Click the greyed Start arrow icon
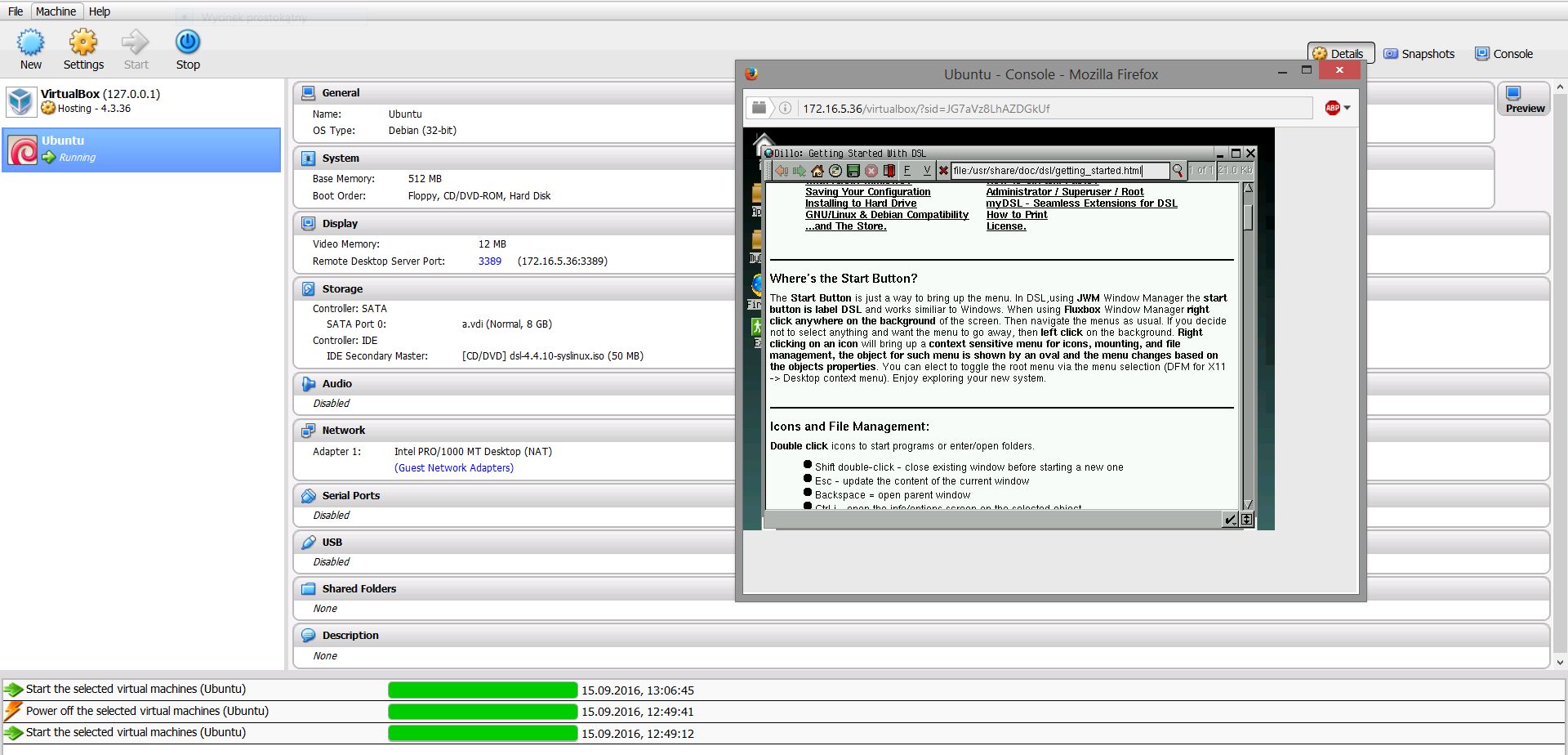1568x755 pixels. point(136,42)
